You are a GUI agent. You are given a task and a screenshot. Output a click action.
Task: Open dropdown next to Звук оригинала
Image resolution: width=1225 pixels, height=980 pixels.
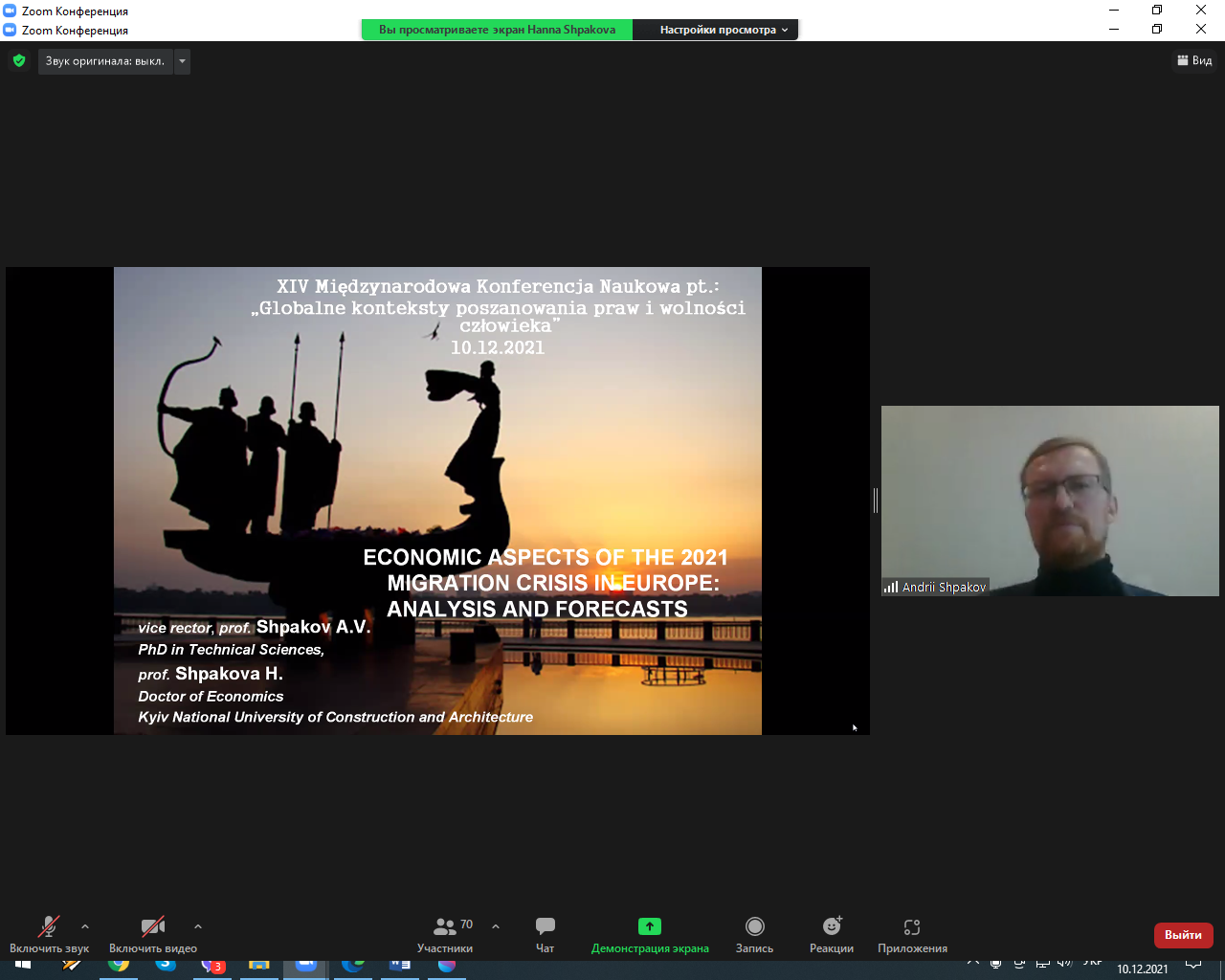[x=182, y=61]
